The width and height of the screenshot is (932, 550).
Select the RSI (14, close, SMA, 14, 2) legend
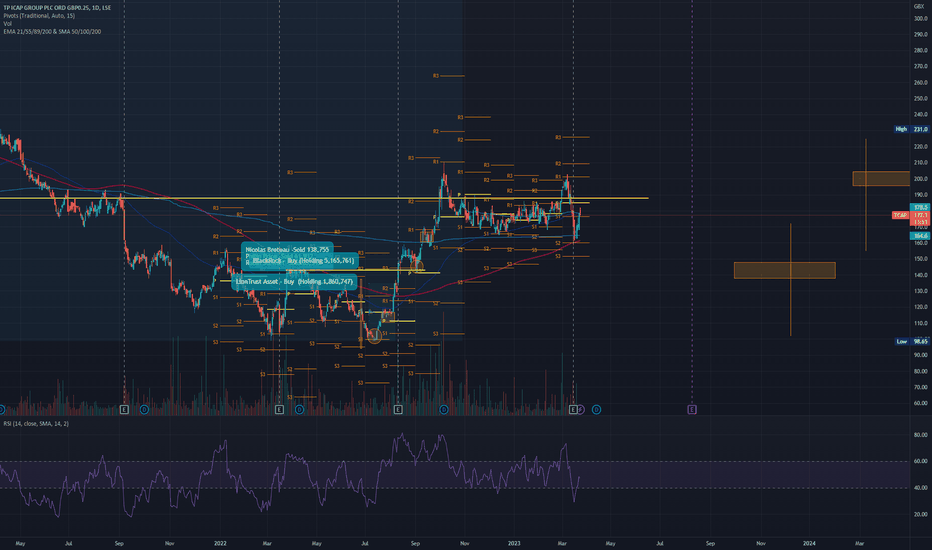click(x=36, y=423)
